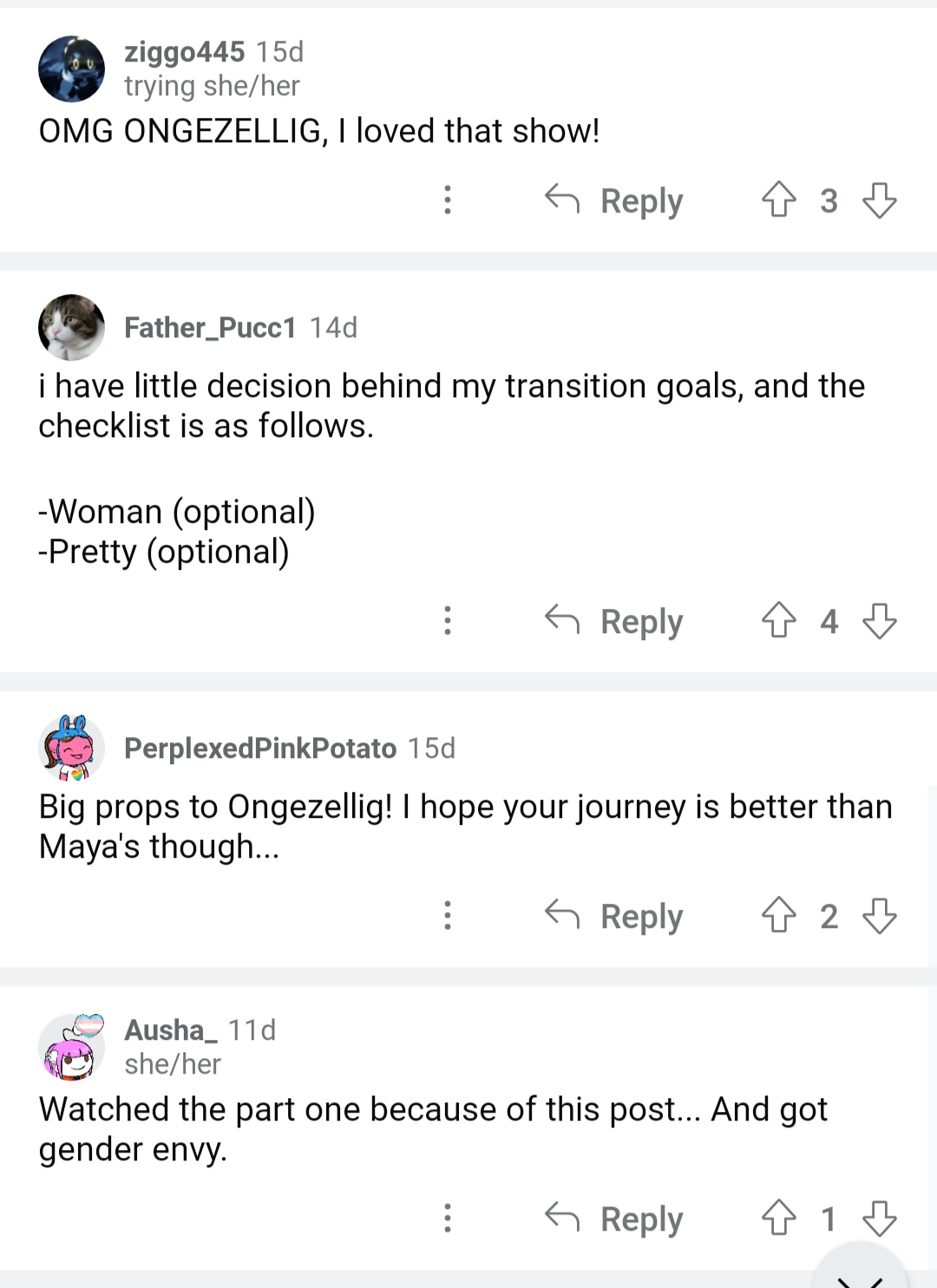Open PerplexedPinkPotato's user profile link
The image size is (937, 1288).
[x=259, y=748]
